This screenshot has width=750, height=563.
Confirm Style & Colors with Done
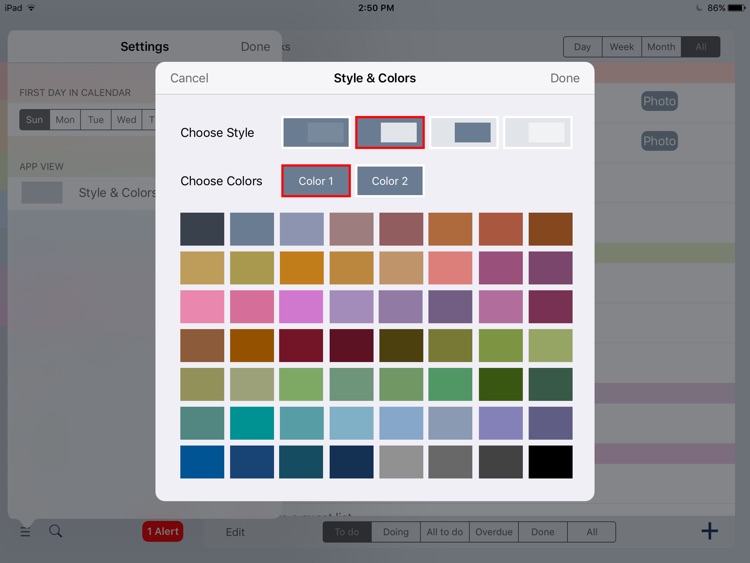click(x=564, y=78)
